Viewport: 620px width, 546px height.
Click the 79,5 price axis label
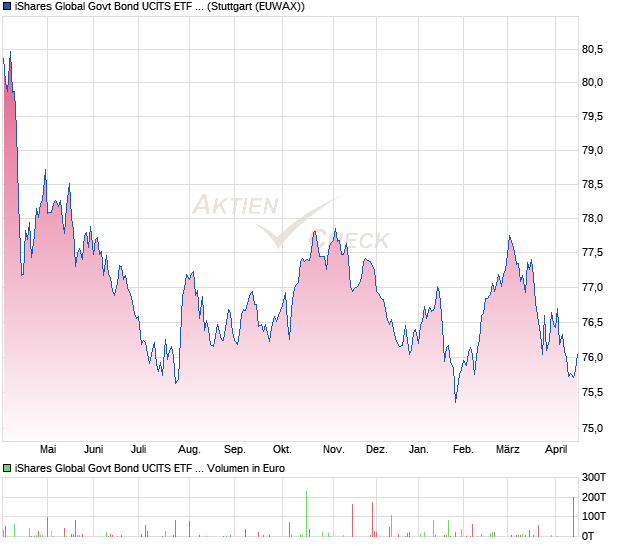pyautogui.click(x=592, y=116)
